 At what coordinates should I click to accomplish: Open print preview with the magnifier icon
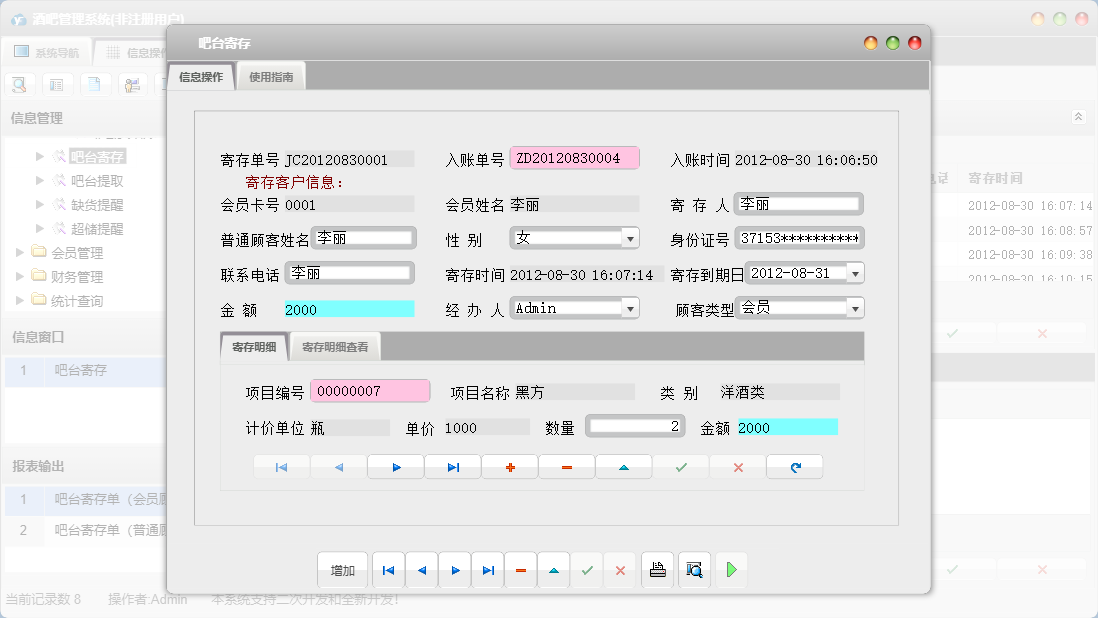tap(694, 570)
